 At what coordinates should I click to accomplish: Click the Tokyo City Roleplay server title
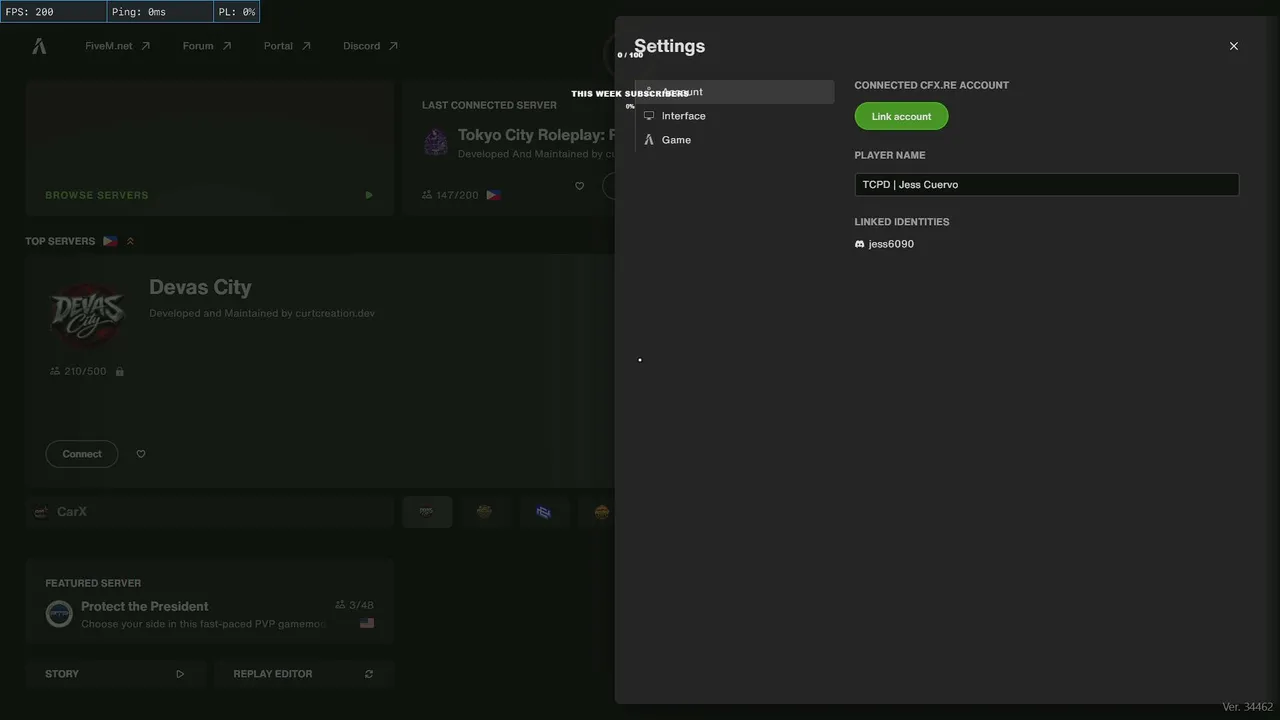(536, 135)
